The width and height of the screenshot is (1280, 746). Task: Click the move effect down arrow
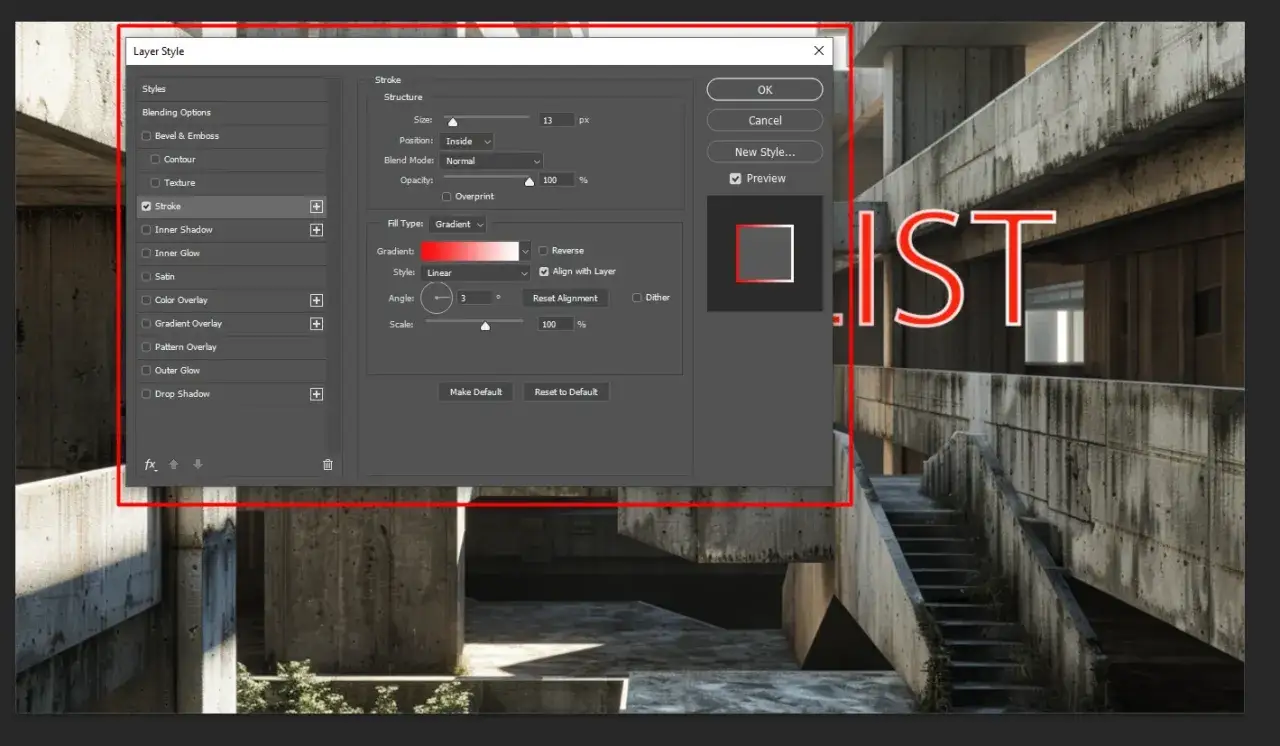198,465
